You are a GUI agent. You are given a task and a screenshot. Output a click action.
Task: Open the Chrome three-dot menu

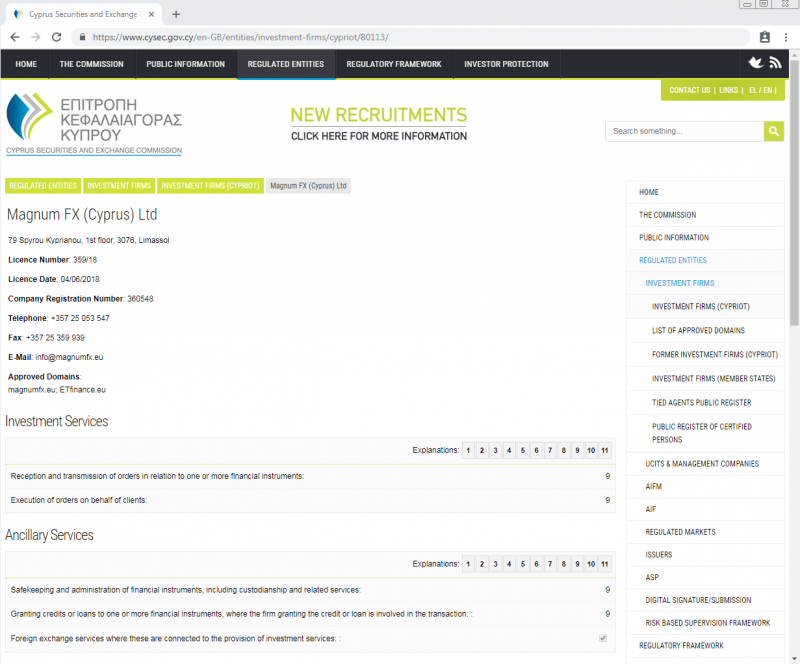click(x=786, y=37)
